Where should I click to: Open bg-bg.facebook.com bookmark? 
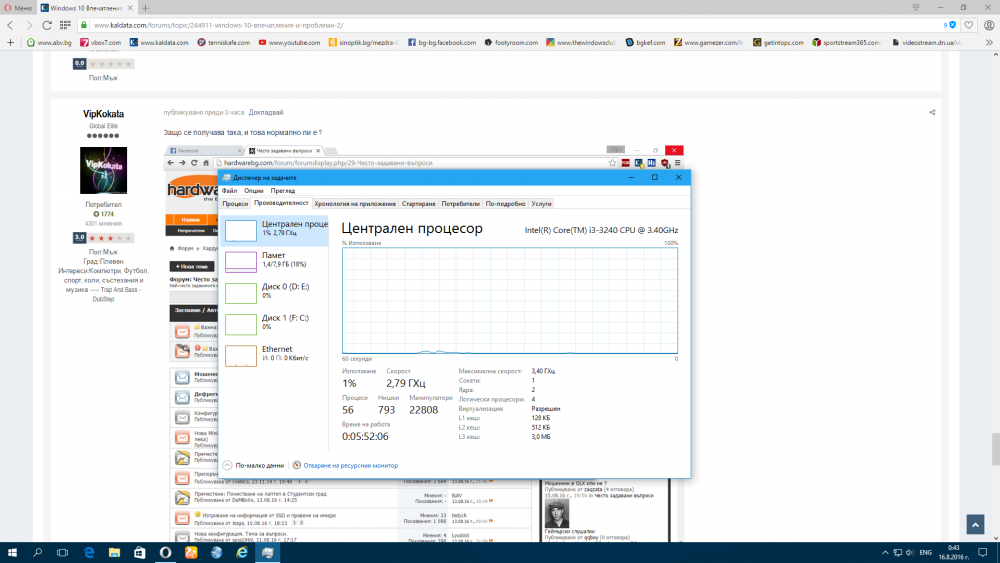[442, 42]
